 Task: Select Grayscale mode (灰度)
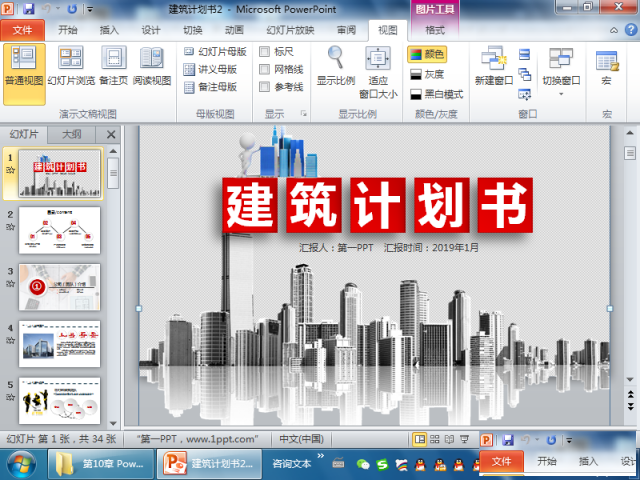pos(427,74)
